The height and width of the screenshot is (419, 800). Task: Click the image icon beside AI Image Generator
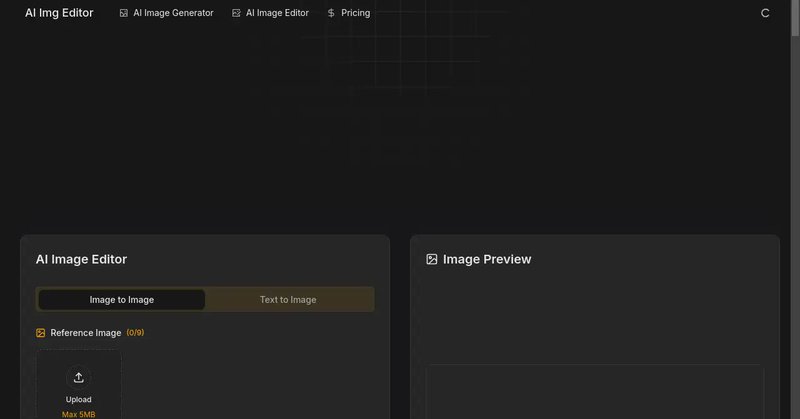[x=123, y=13]
